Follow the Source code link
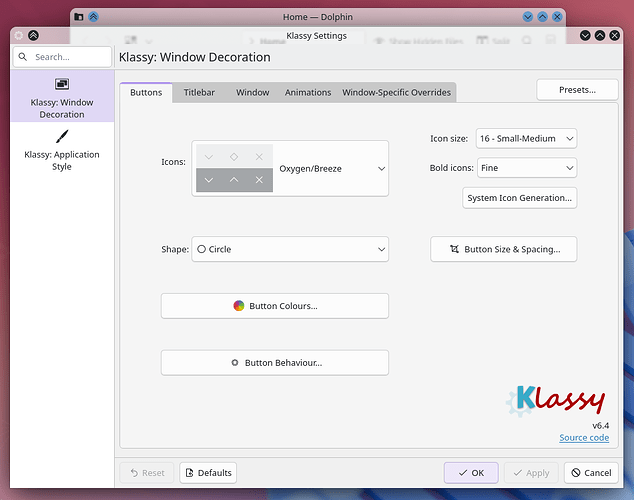634x500 pixels. 584,438
